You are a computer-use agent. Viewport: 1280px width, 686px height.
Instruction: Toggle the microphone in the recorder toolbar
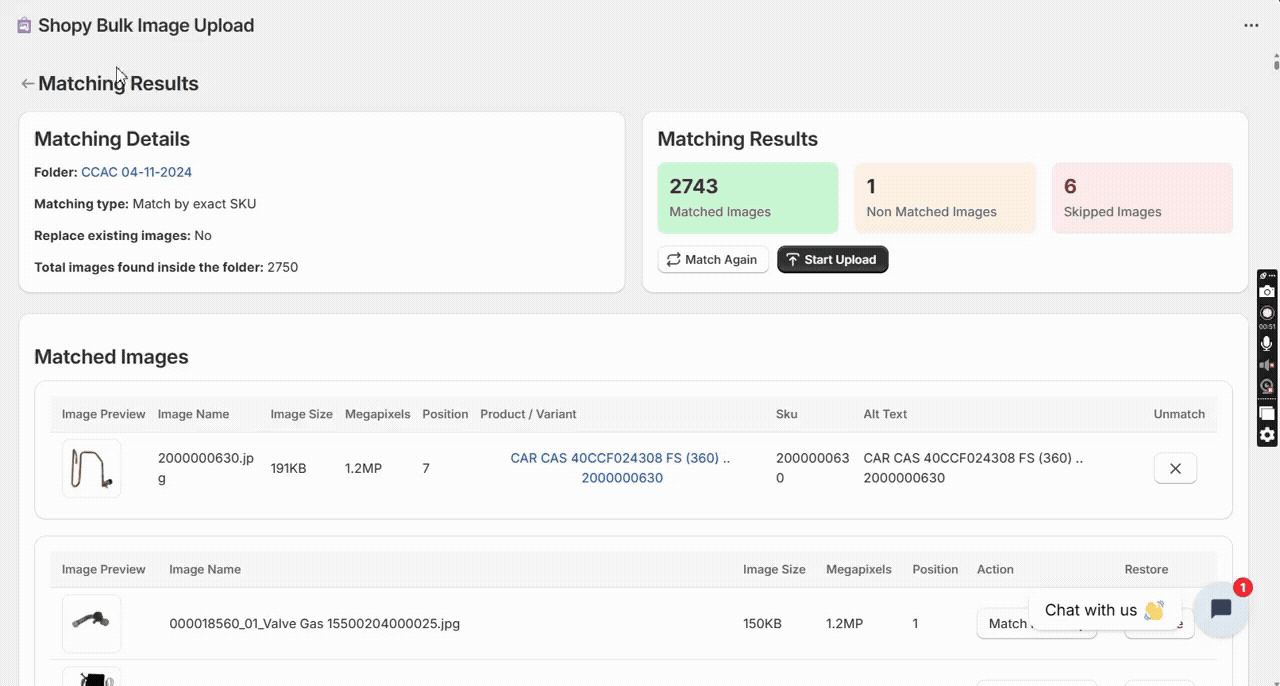click(x=1267, y=343)
